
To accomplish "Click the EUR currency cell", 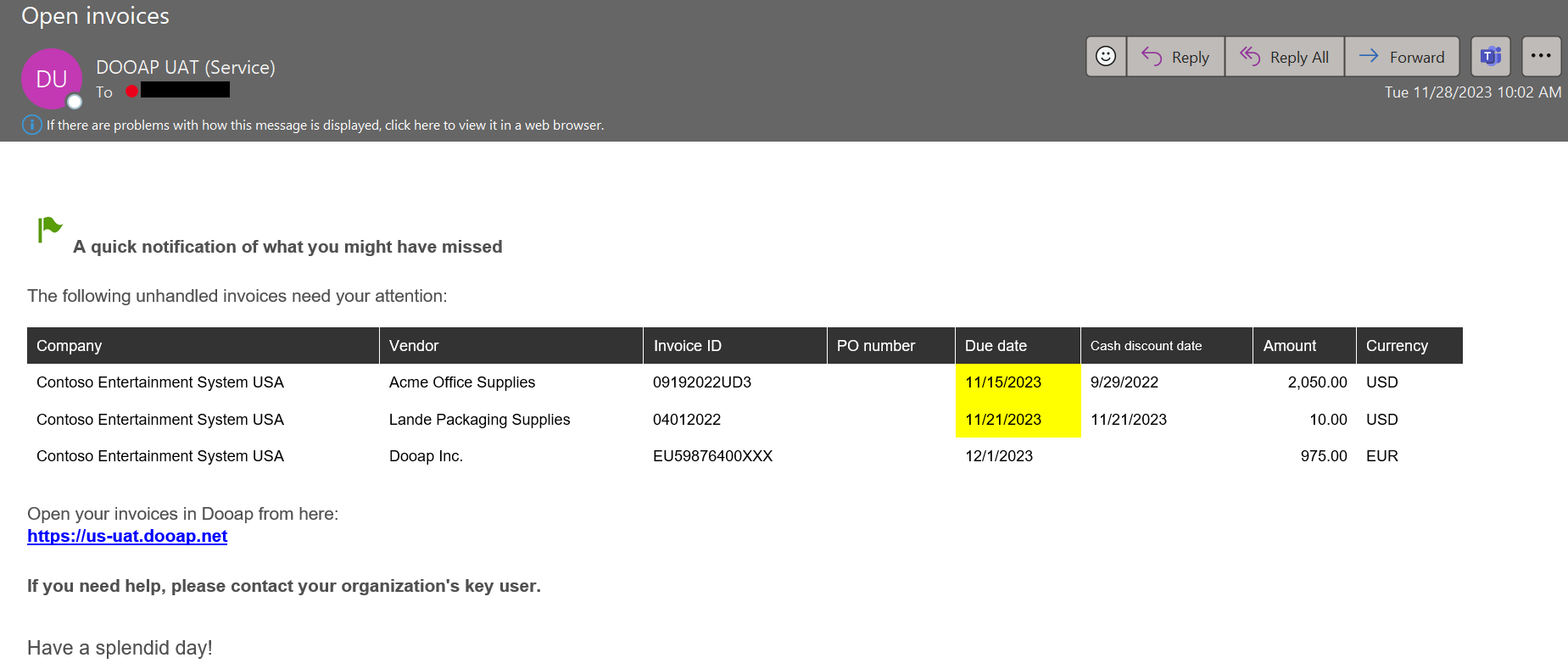I will pos(1382,456).
